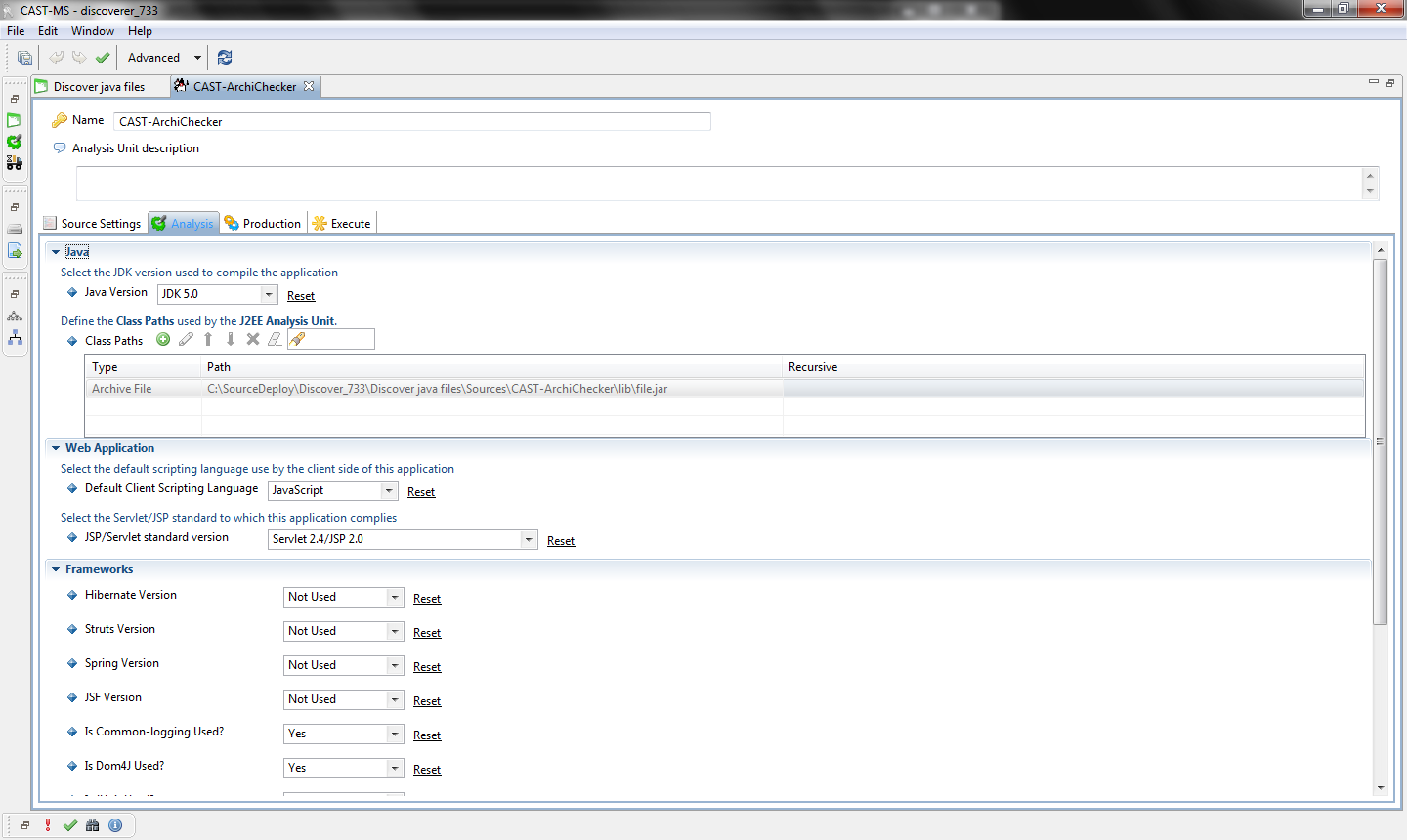Click Reset next to Default Client Scripting Language
Viewport: 1407px width, 840px height.
[x=421, y=492]
